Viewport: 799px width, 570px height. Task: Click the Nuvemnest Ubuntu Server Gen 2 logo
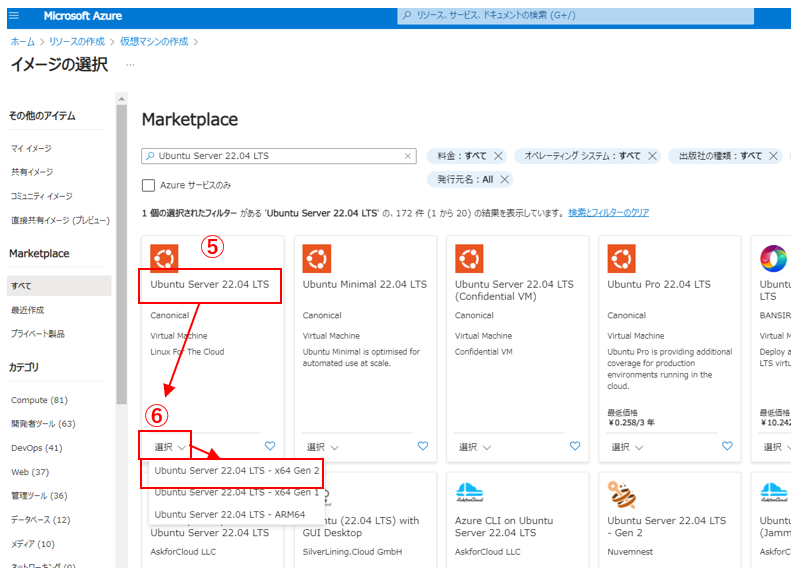tap(622, 495)
